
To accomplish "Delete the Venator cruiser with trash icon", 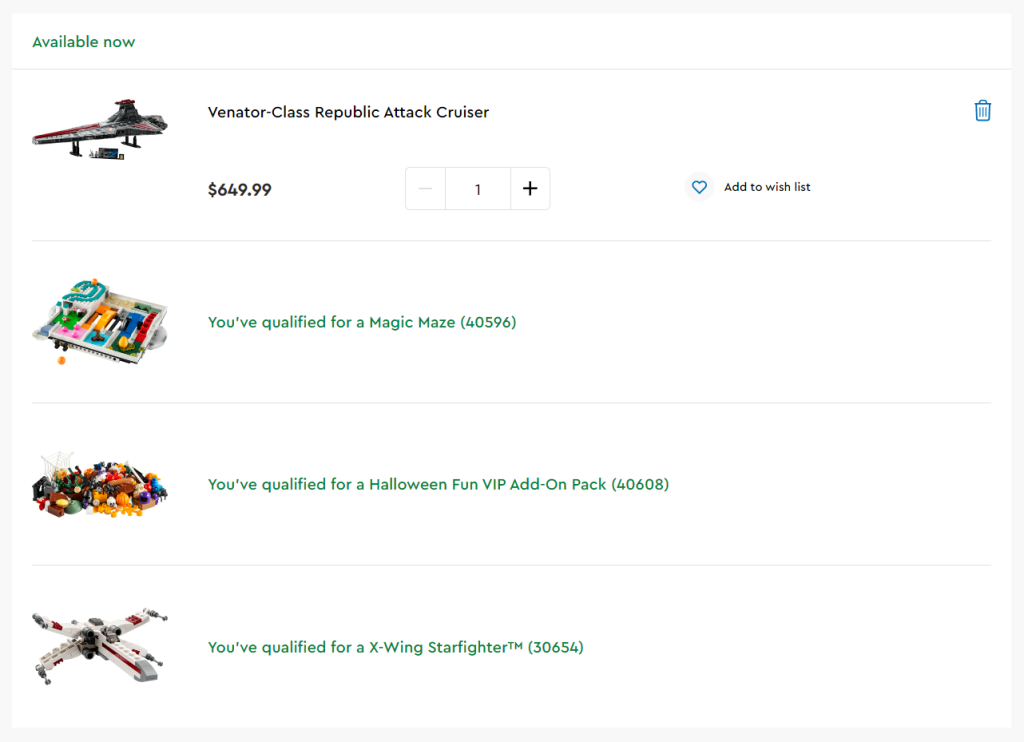I will [982, 111].
